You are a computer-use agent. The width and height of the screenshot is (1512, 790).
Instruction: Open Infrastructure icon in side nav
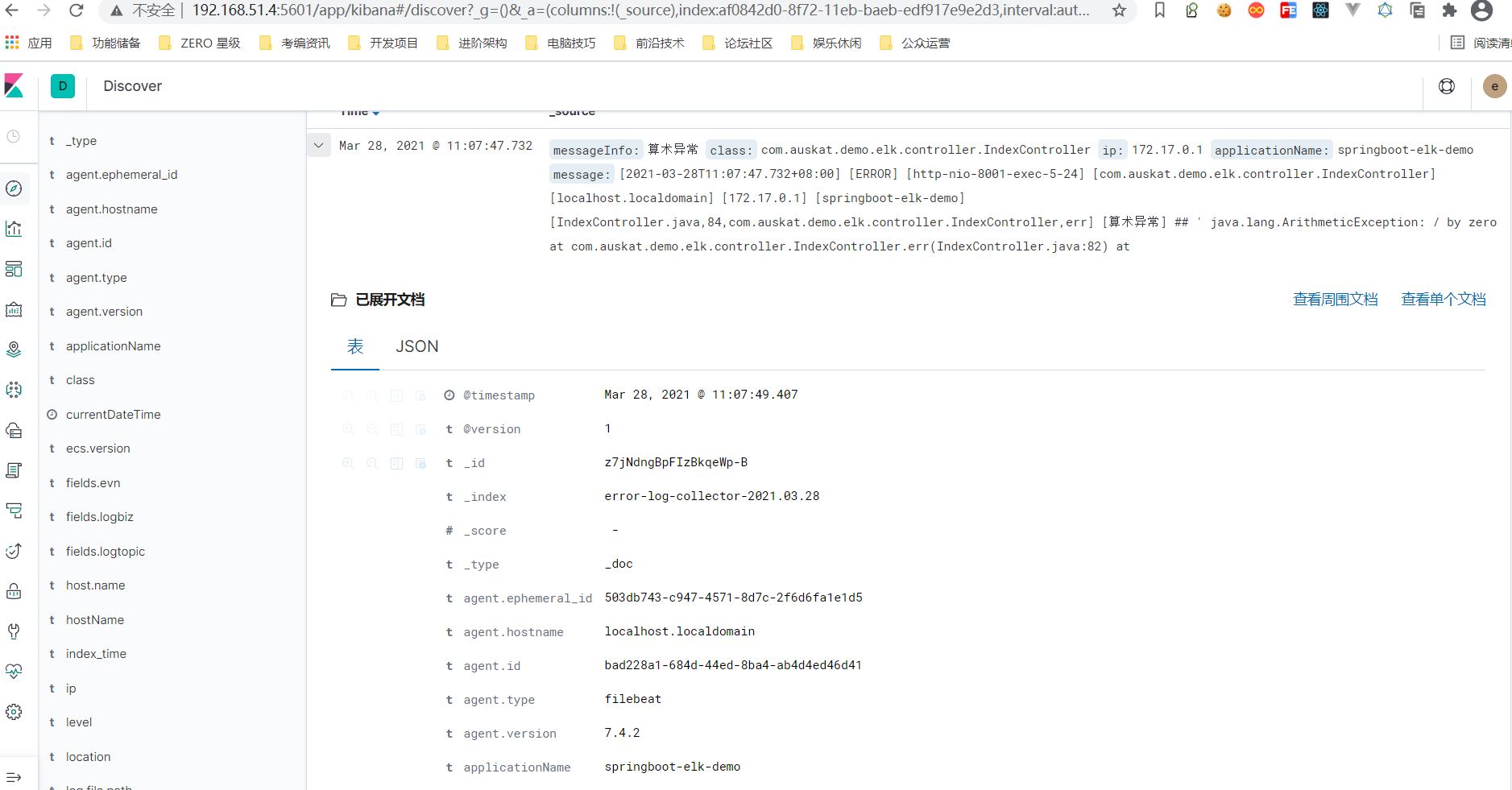point(14,430)
